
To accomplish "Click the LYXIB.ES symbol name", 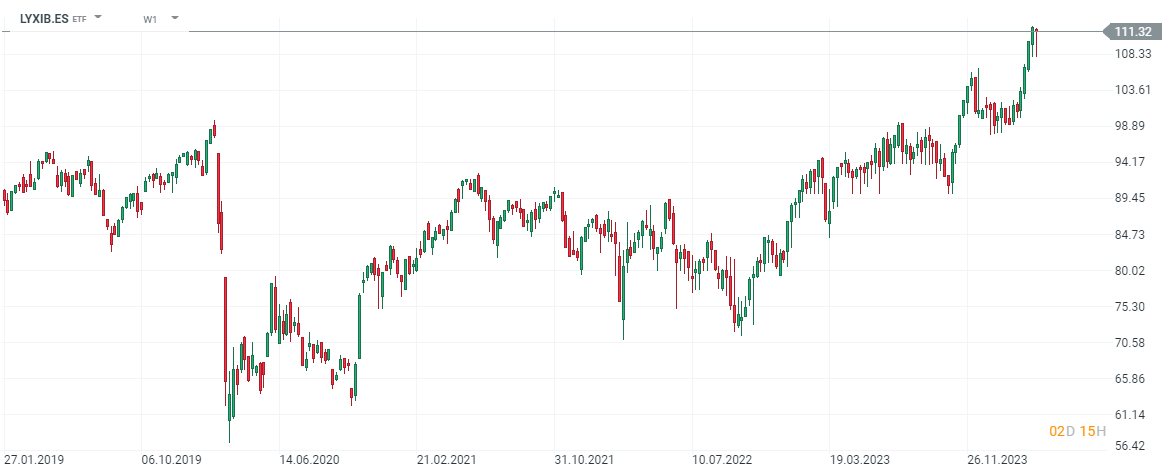I will coord(44,18).
